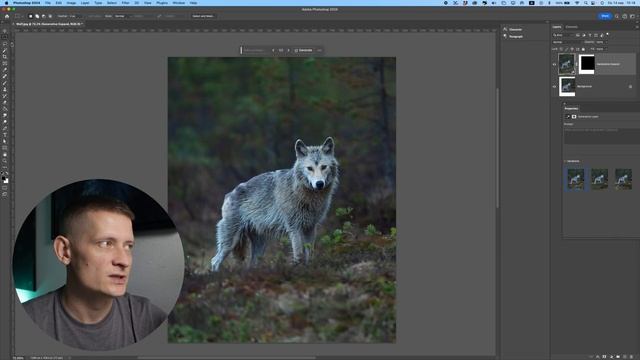Click the layer mask link icon
The height and width of the screenshot is (360, 640).
(x=576, y=64)
